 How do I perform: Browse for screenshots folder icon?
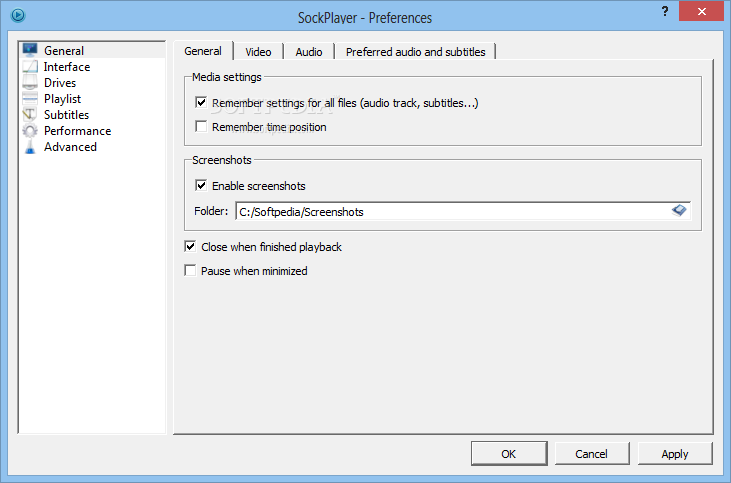pyautogui.click(x=679, y=211)
